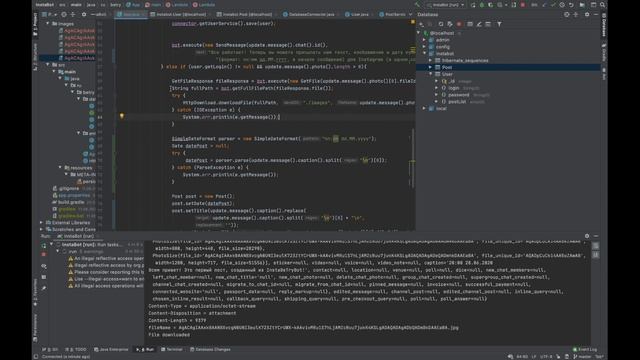
Task: Click the Database filter funnel icon
Action: pyautogui.click(x=499, y=24)
